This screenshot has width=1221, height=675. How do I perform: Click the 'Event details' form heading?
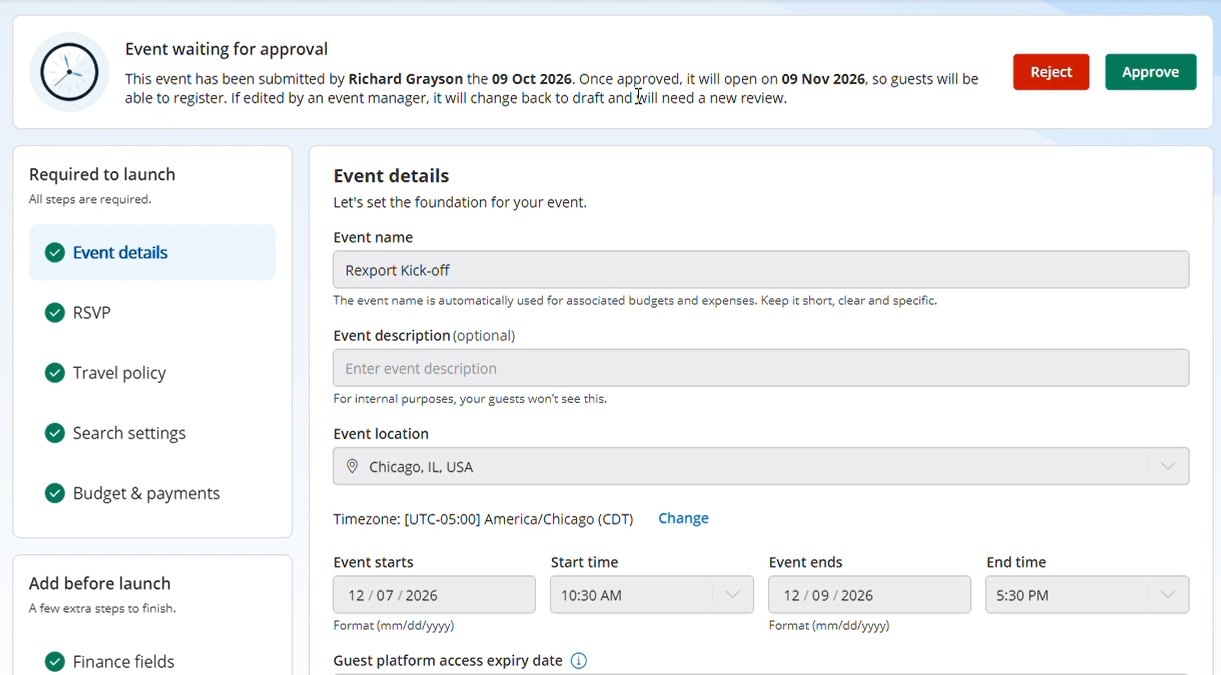point(391,176)
